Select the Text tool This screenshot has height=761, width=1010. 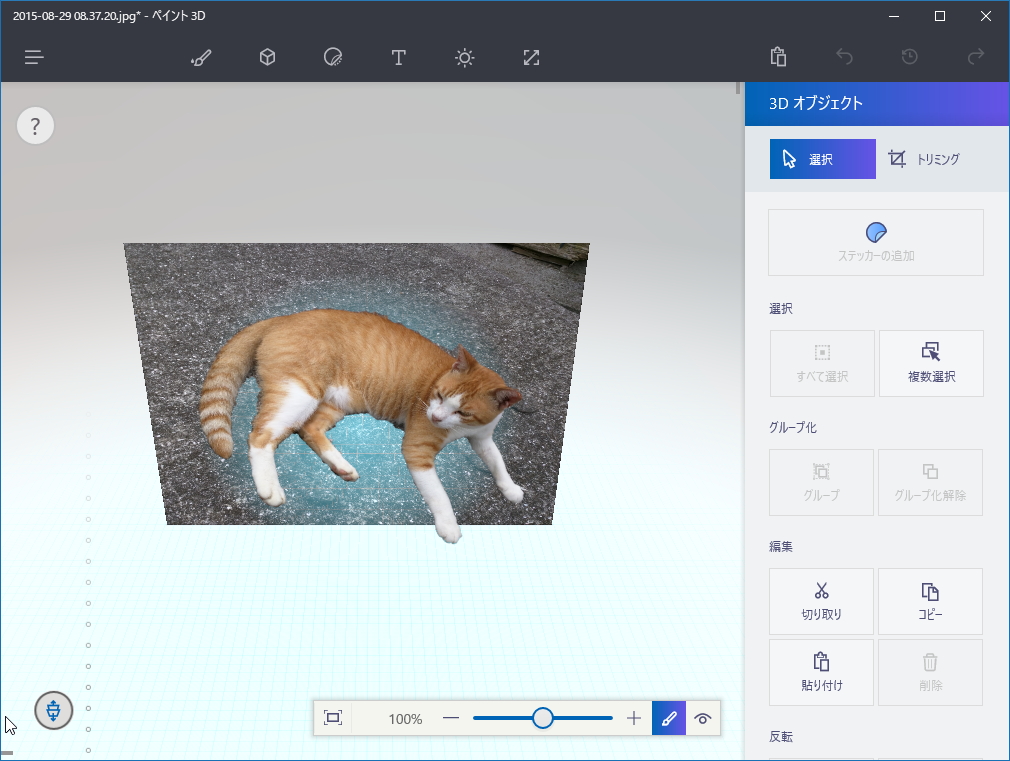tap(398, 57)
